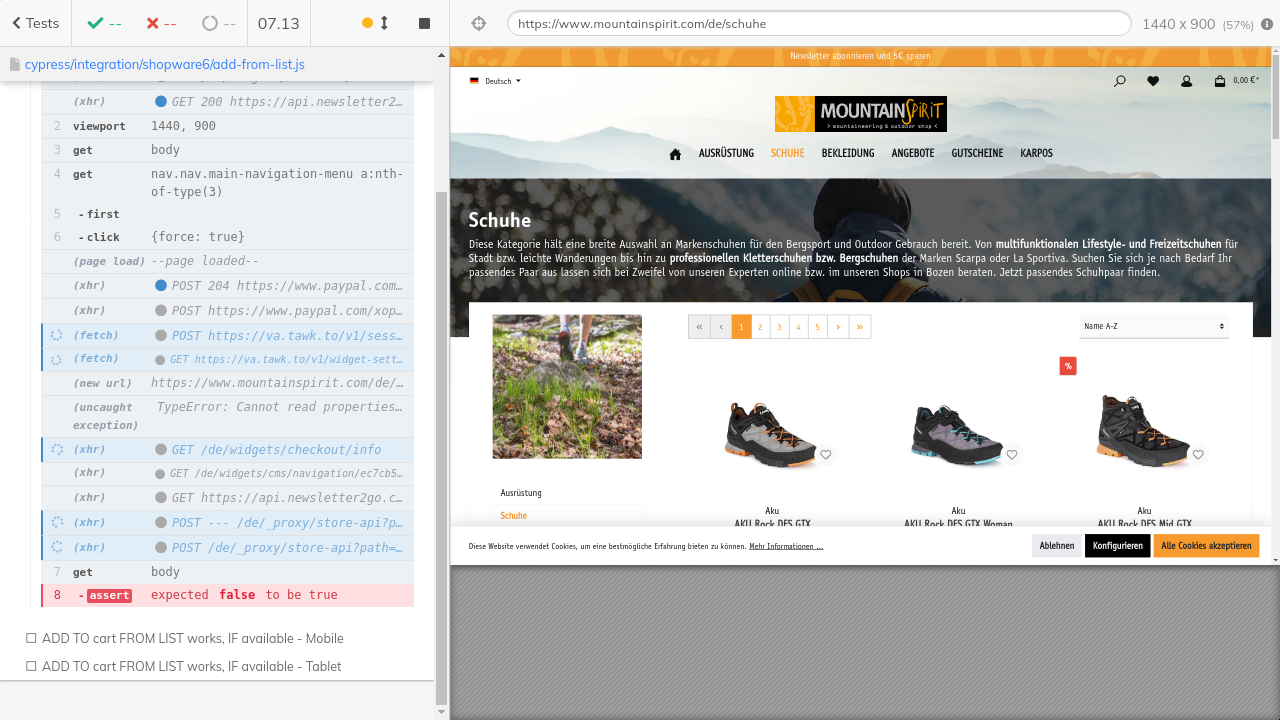Click the stop test run button
The width and height of the screenshot is (1280, 720).
tap(424, 23)
